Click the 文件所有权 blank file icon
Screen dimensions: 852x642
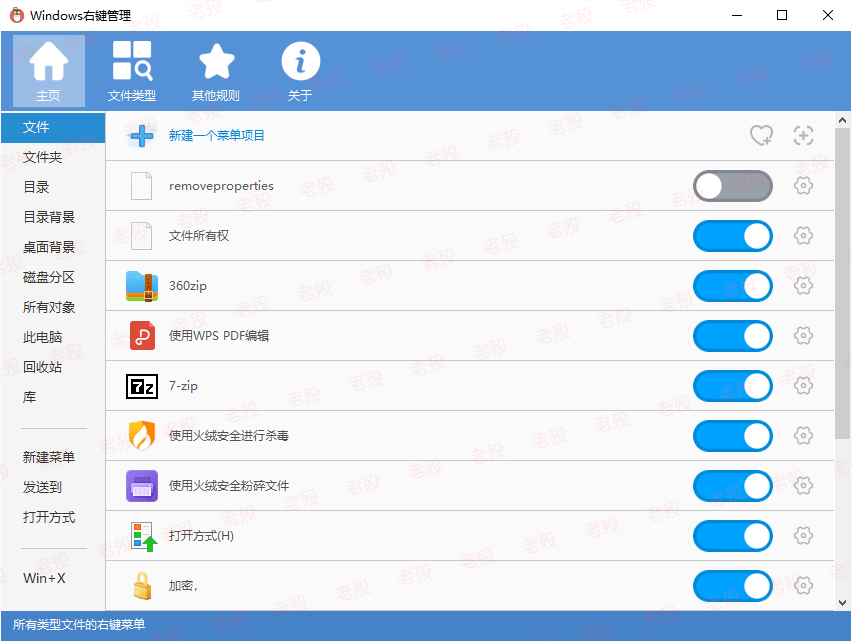pos(141,236)
